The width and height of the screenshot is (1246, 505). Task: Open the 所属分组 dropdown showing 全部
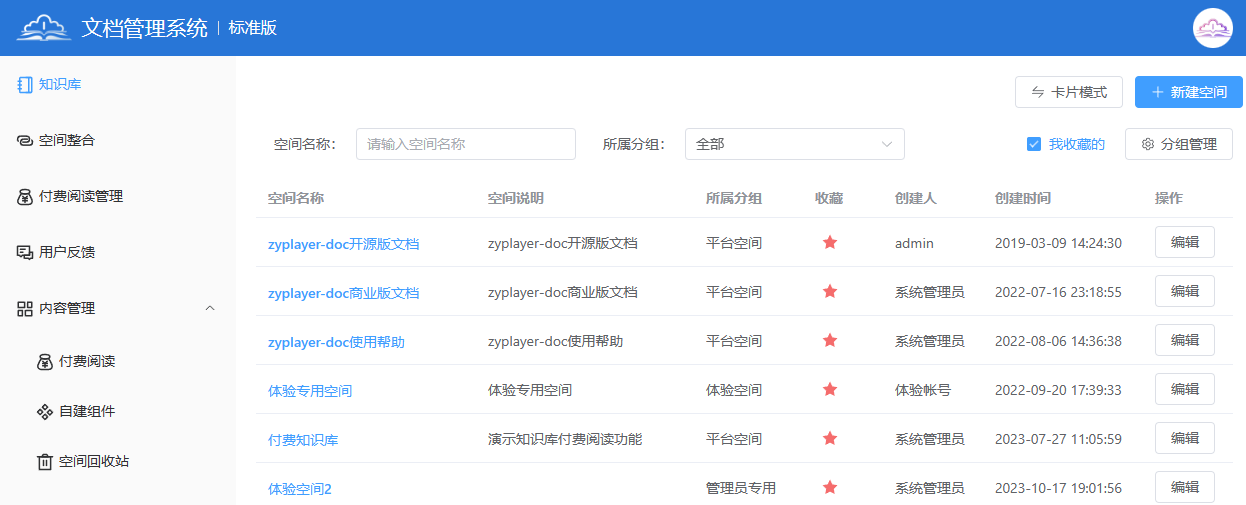[x=794, y=144]
